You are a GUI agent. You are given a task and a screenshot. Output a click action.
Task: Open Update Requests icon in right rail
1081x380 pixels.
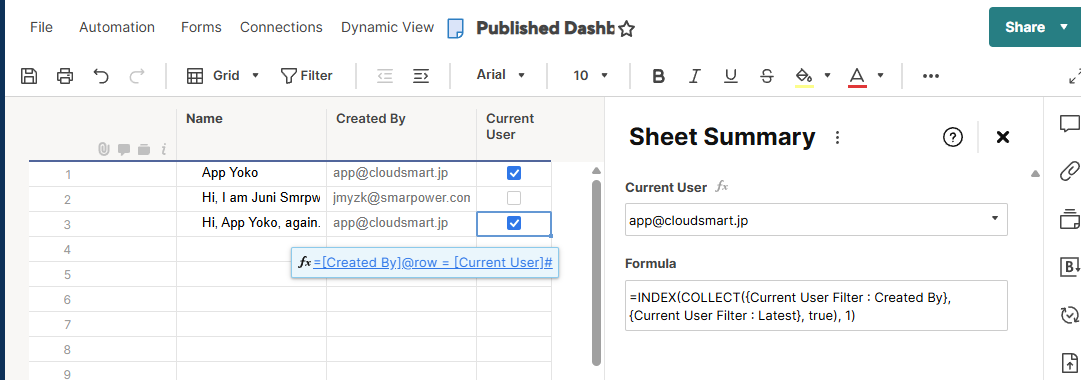click(1069, 314)
